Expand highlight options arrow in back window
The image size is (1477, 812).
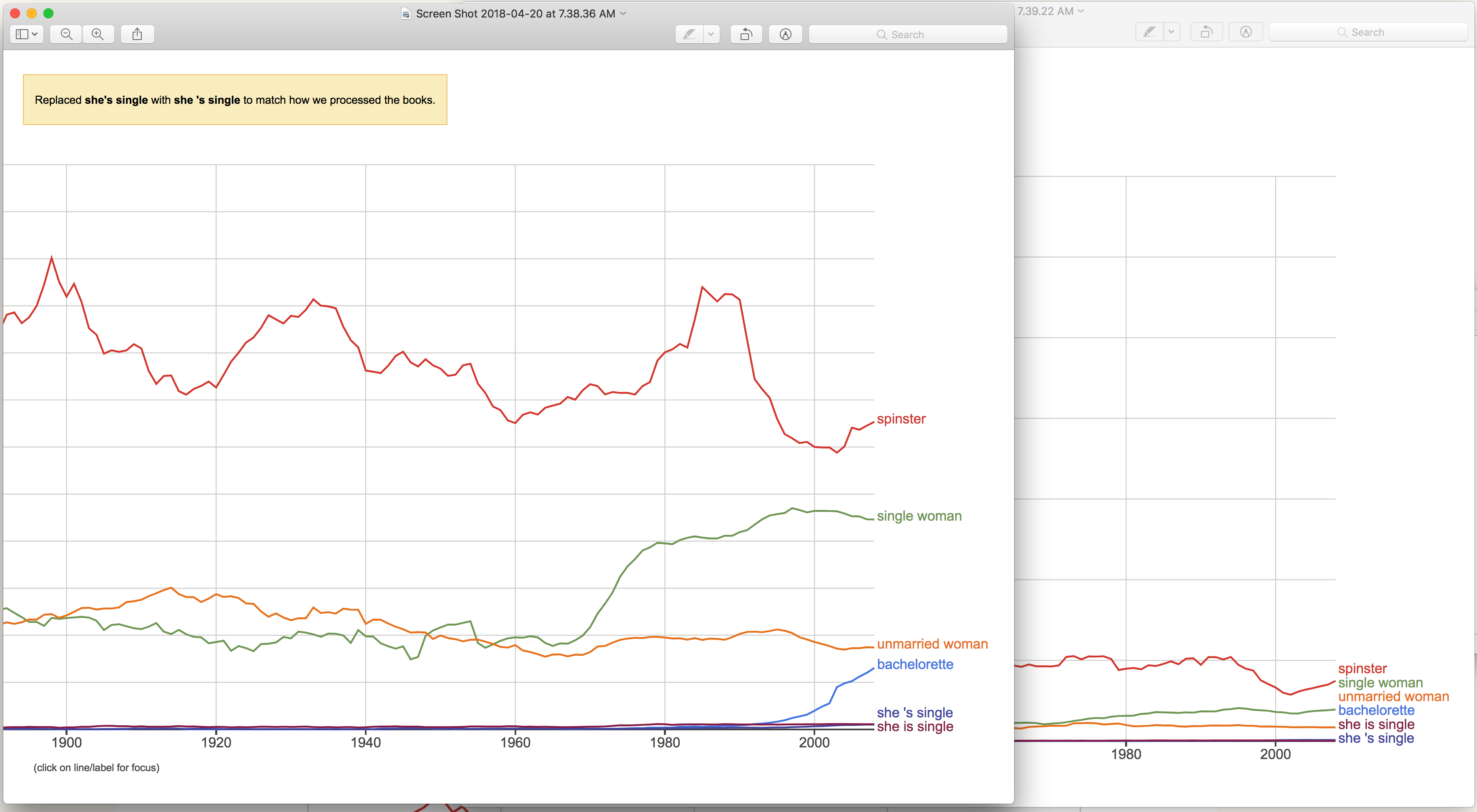point(1171,32)
